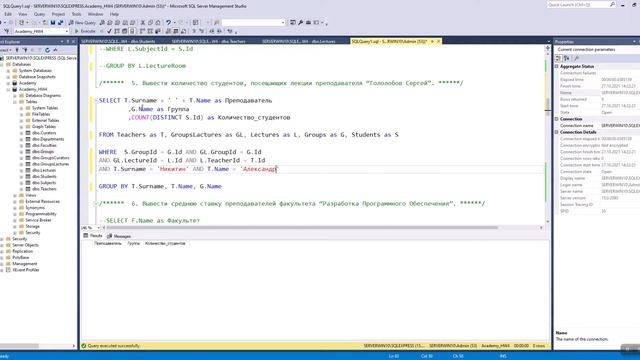Click the Copy icon in toolbar
Viewport: 640px width, 360px height.
coord(150,22)
